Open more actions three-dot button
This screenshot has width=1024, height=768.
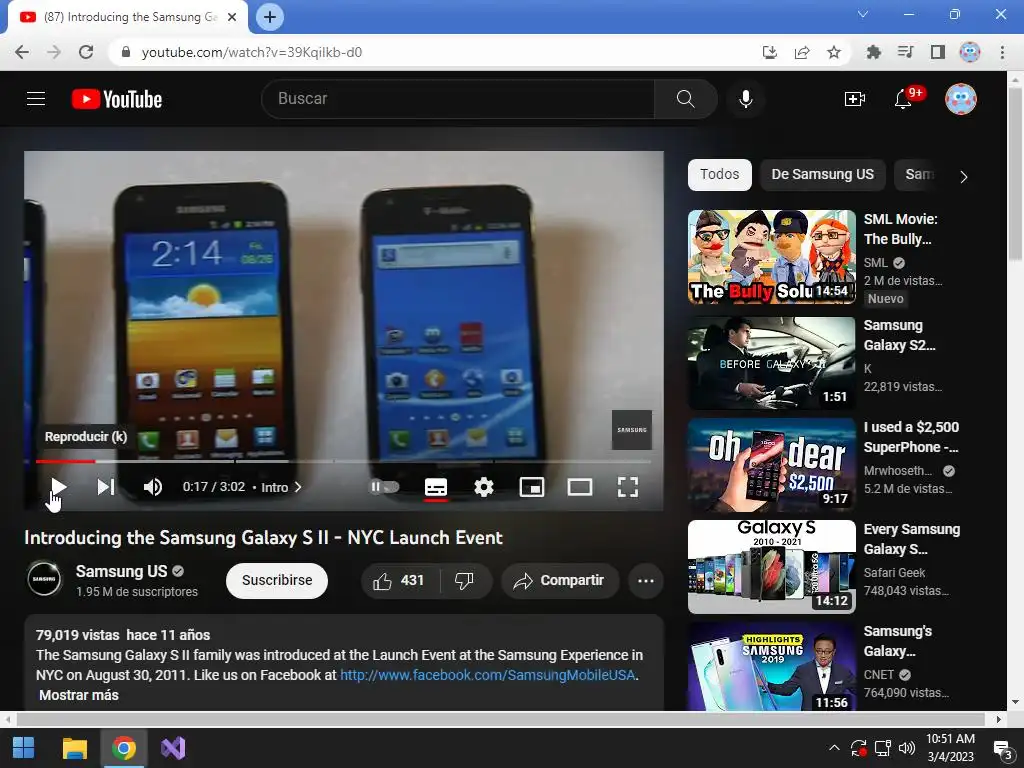click(x=646, y=581)
